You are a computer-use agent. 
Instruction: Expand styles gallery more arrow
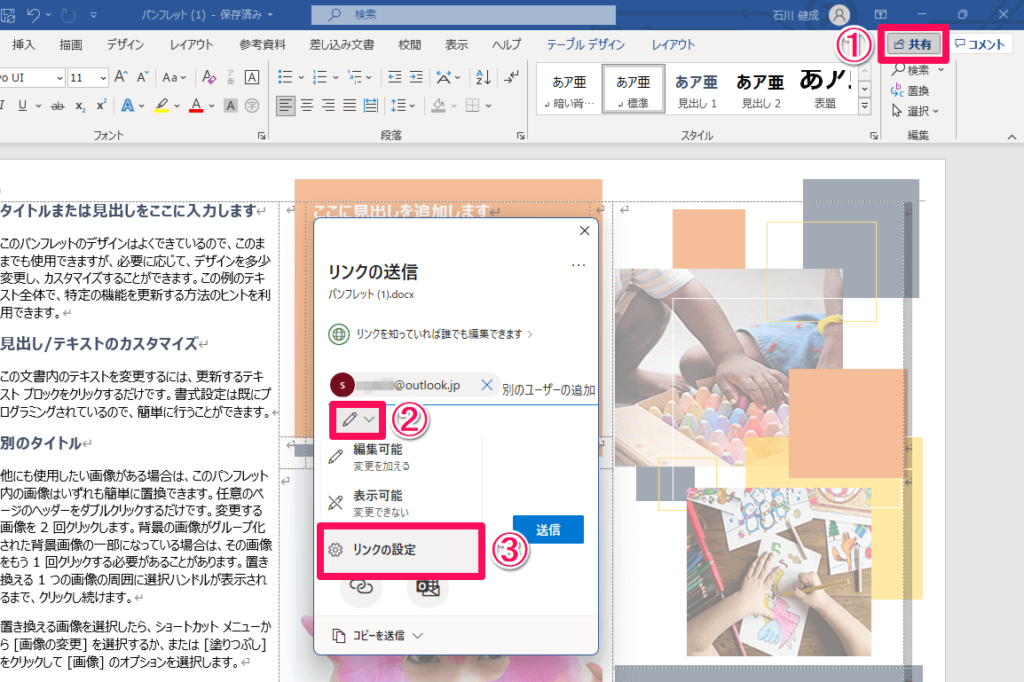pyautogui.click(x=865, y=106)
